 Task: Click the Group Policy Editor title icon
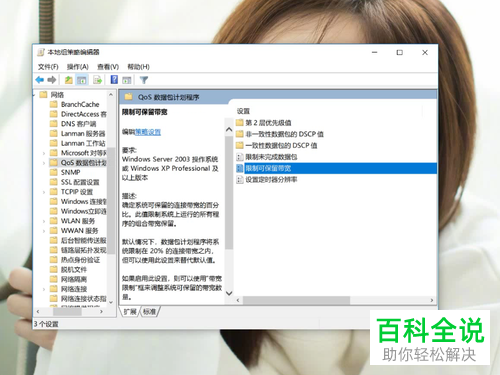(x=41, y=52)
